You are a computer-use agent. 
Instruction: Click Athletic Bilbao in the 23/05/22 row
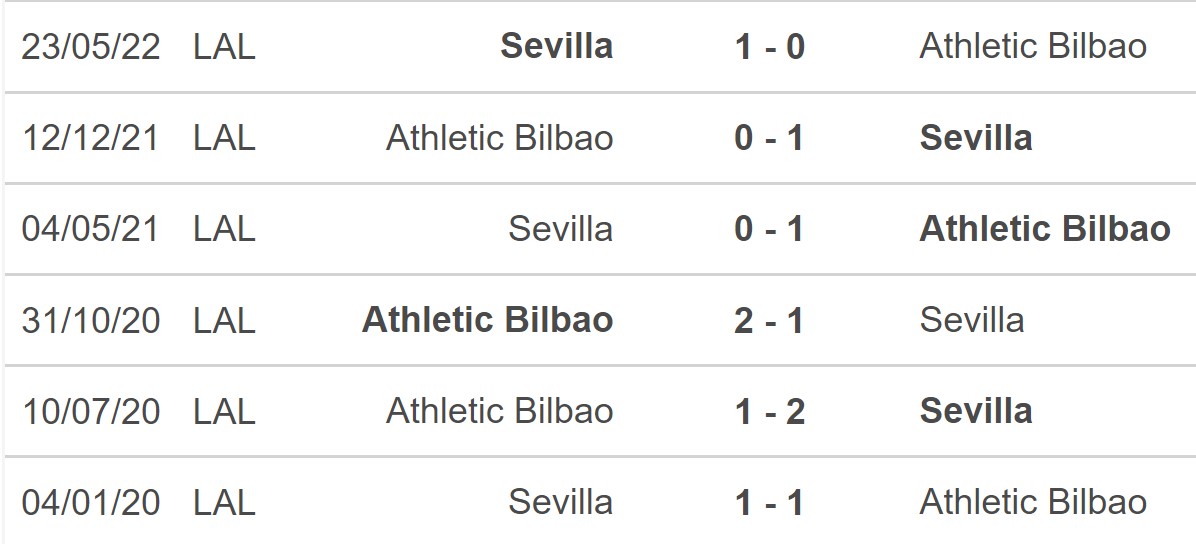tap(1033, 46)
